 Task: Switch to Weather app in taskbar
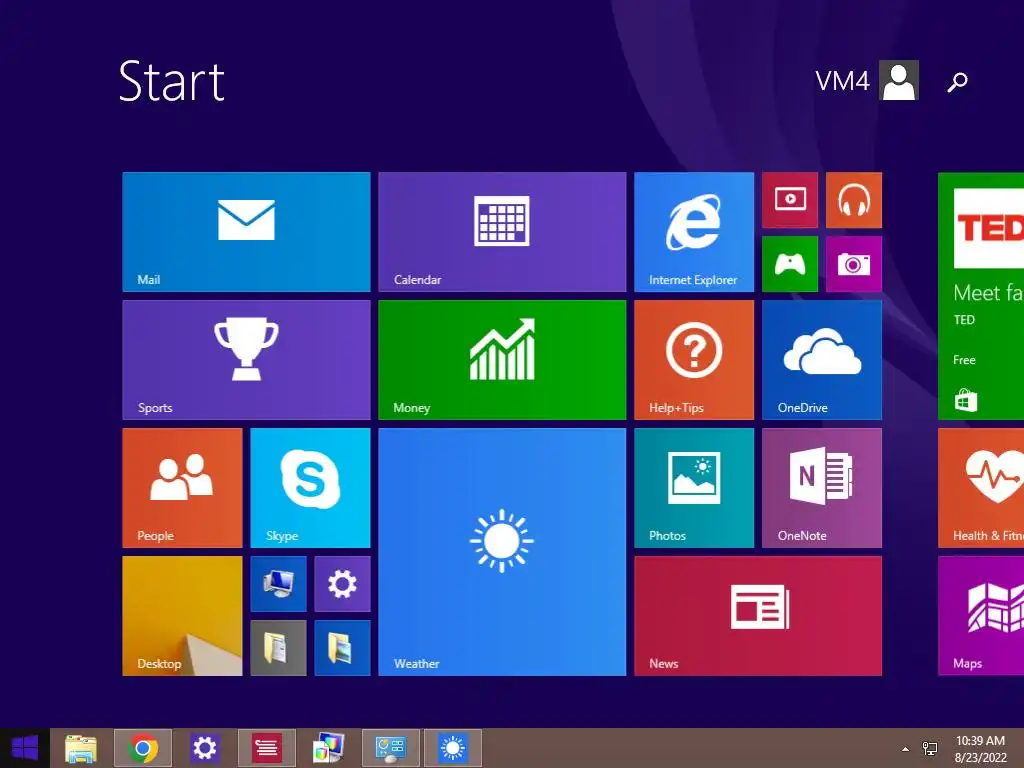453,748
